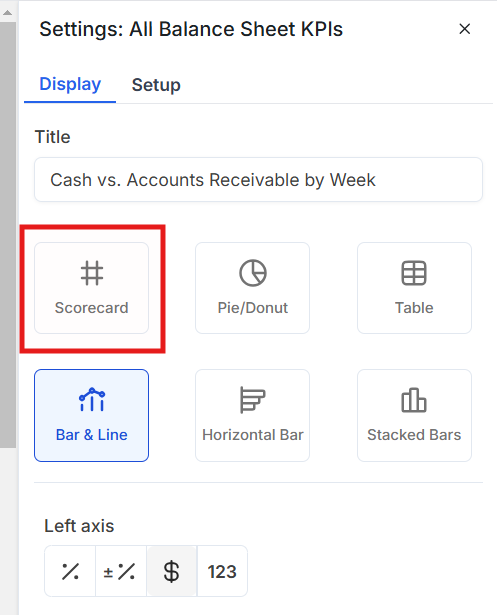Pick the Stacked Bars label
This screenshot has width=497, height=615.
click(414, 435)
